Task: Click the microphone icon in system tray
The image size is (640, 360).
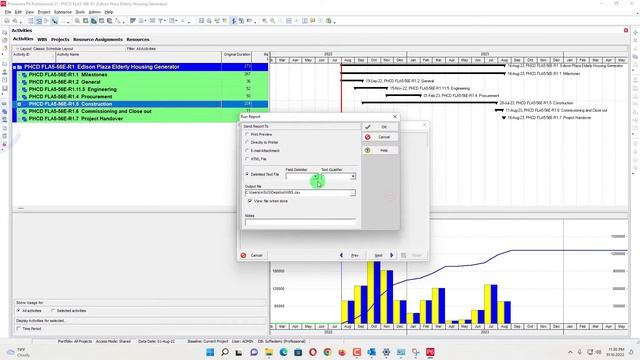Action: (x=580, y=352)
